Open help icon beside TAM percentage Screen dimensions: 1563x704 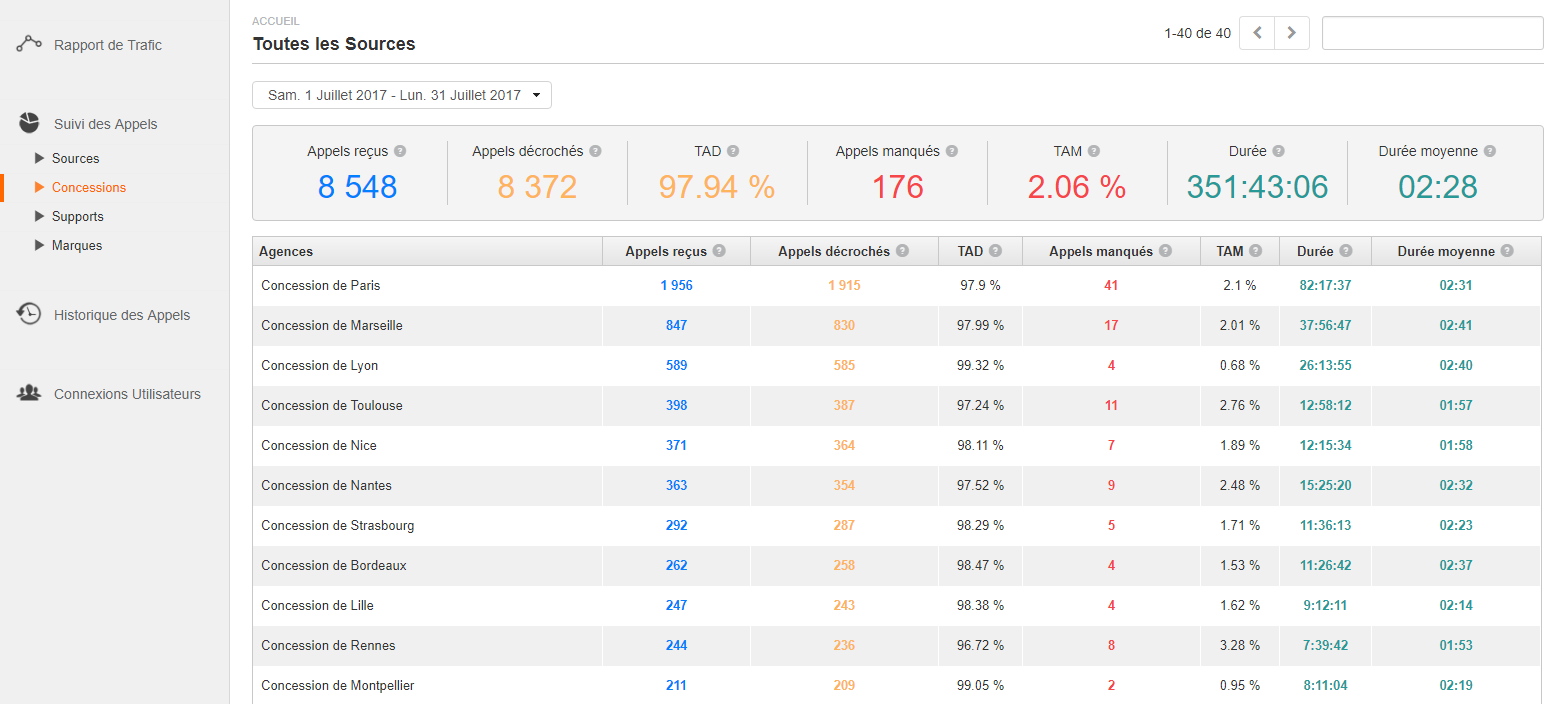pyautogui.click(x=1096, y=151)
